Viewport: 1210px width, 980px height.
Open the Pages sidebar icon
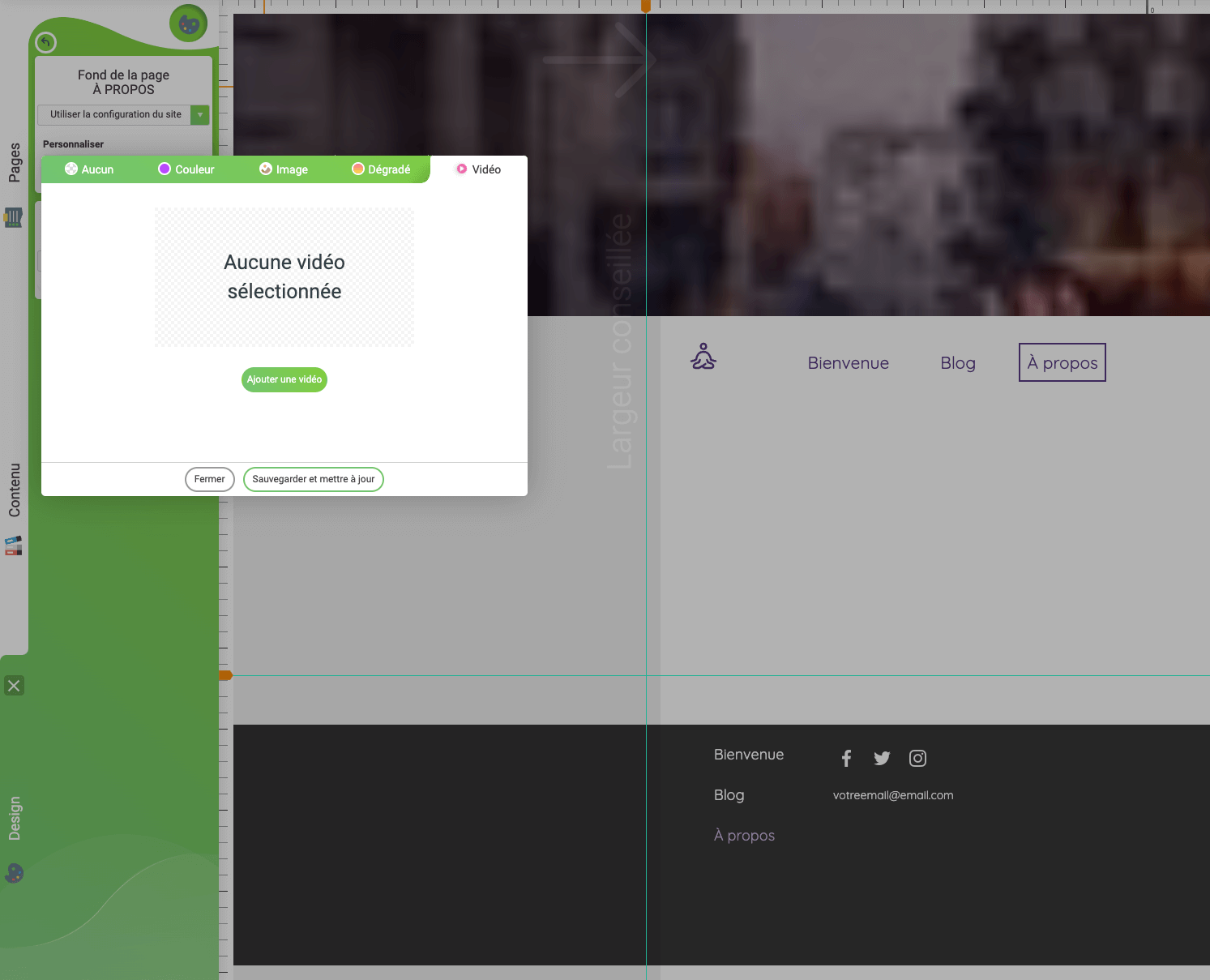[x=13, y=217]
